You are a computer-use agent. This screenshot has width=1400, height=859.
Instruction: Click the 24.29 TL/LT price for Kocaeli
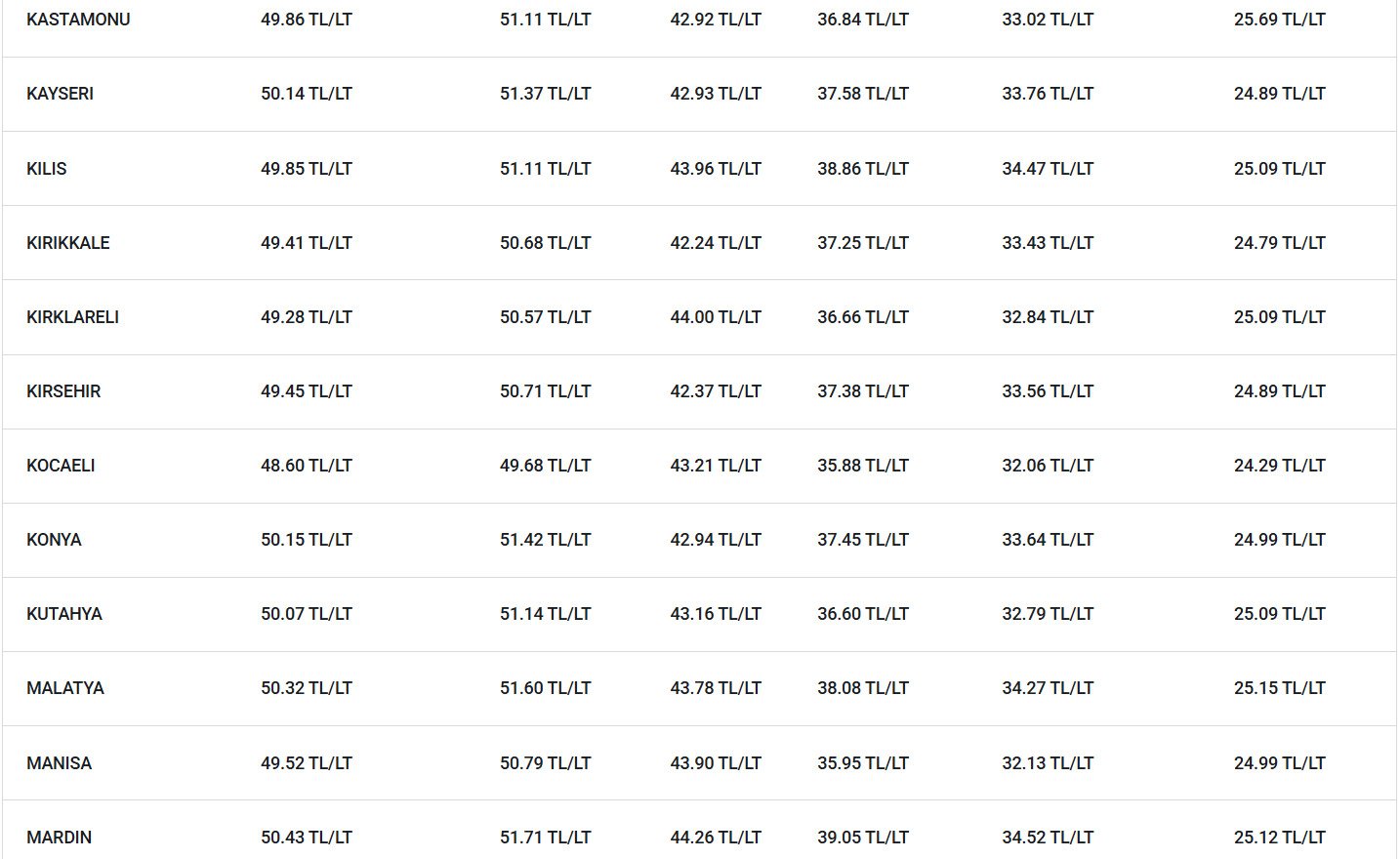[1280, 466]
